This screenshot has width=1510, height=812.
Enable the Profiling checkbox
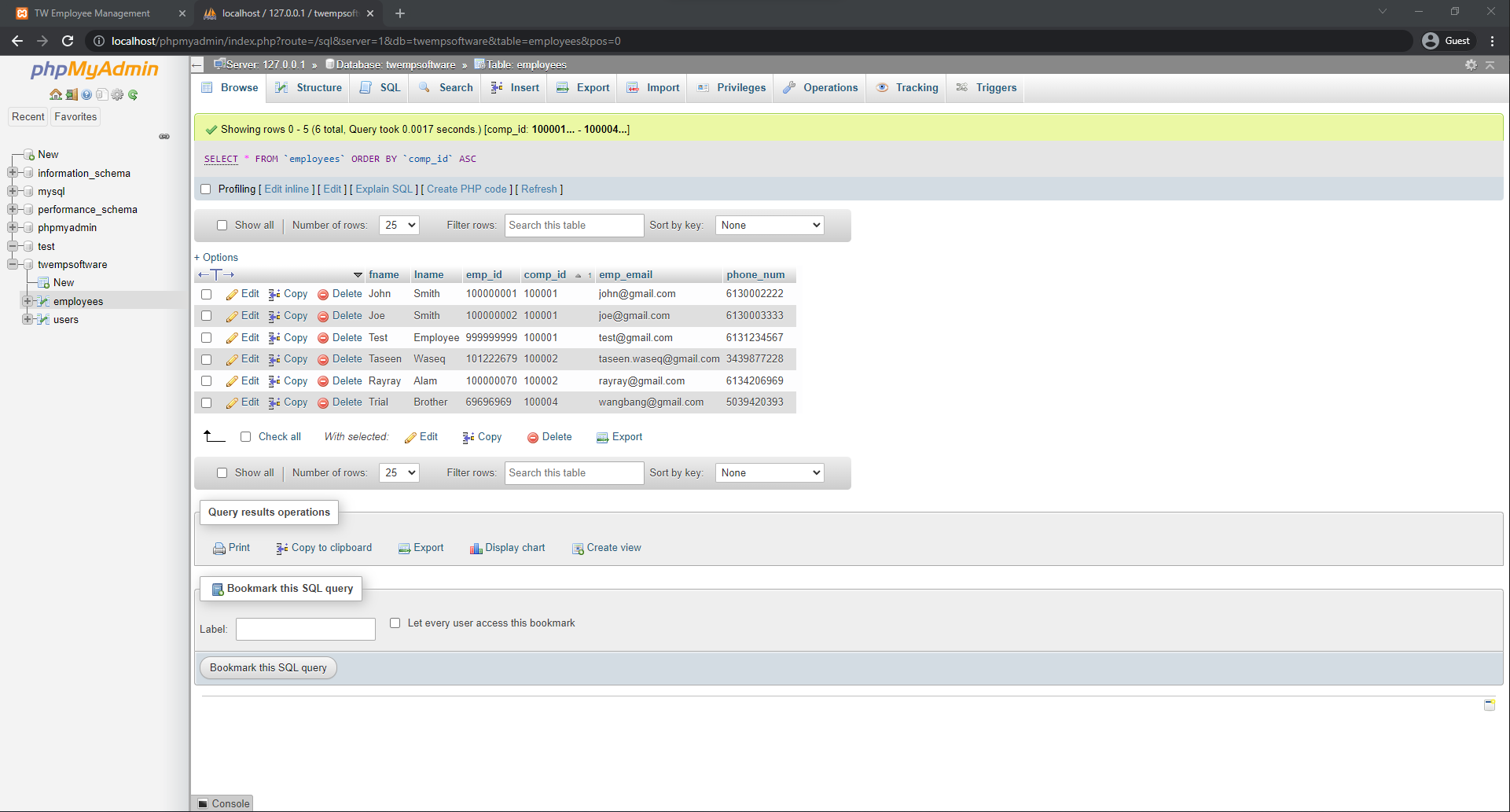(205, 189)
